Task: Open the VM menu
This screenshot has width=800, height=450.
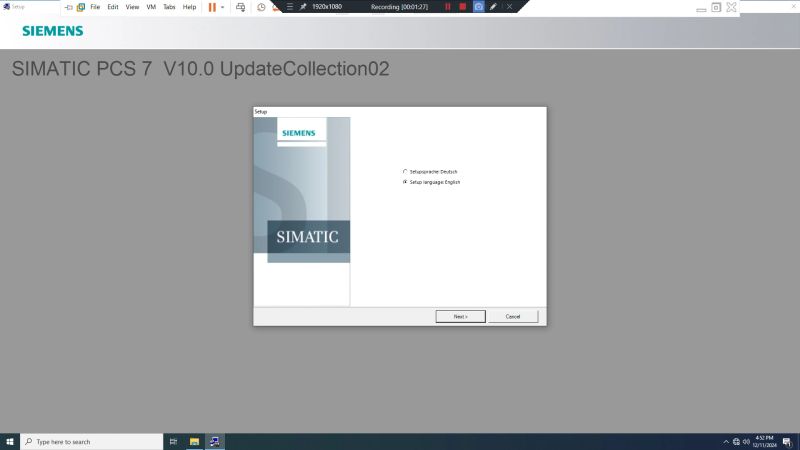Action: tap(151, 7)
